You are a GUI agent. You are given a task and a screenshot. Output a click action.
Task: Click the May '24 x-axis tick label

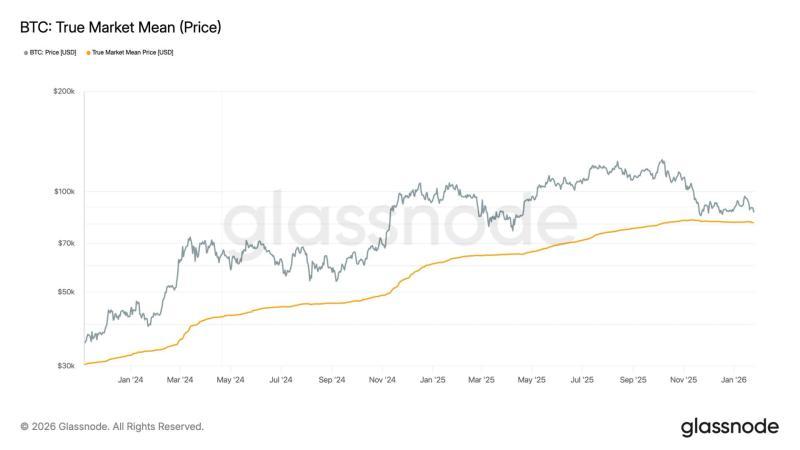pyautogui.click(x=230, y=380)
